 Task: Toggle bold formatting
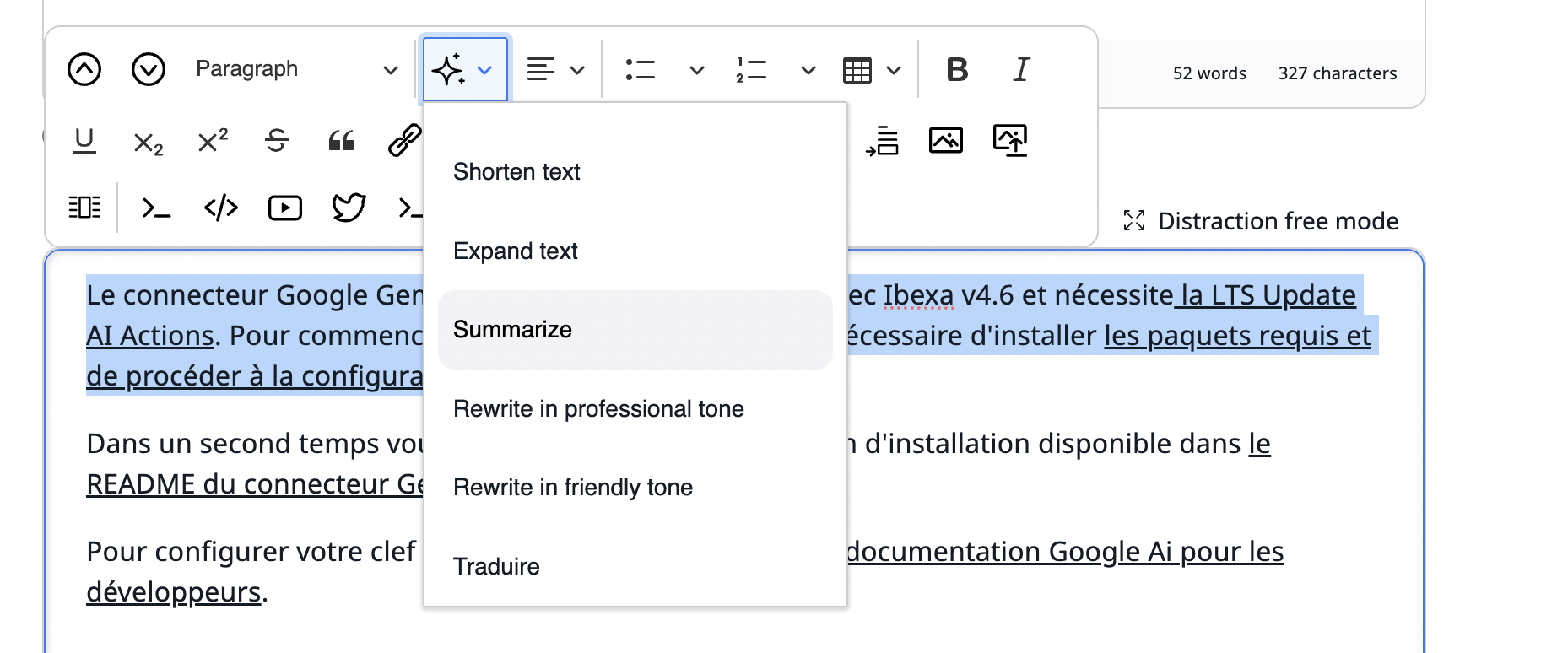coord(957,69)
